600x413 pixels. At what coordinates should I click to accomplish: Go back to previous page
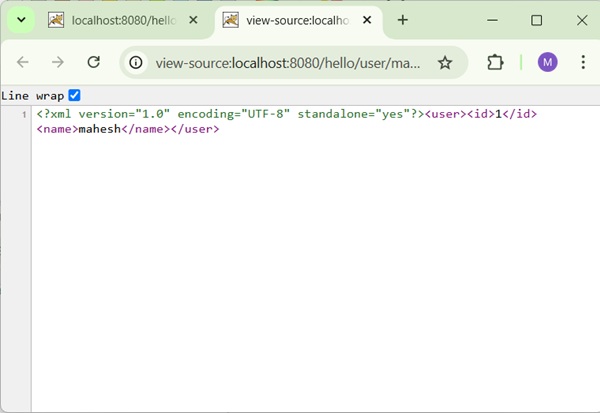coord(23,62)
